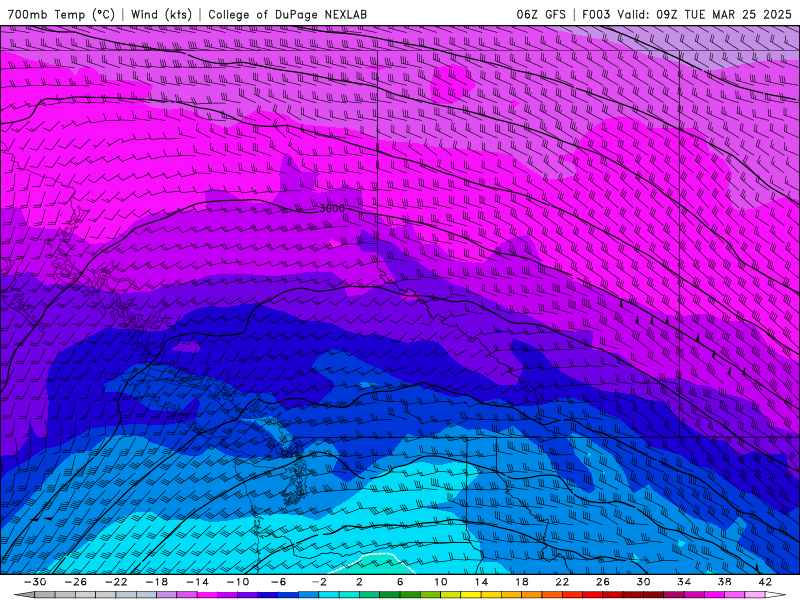Click the '−26' color bar label
This screenshot has height=600, width=800.
click(76, 582)
